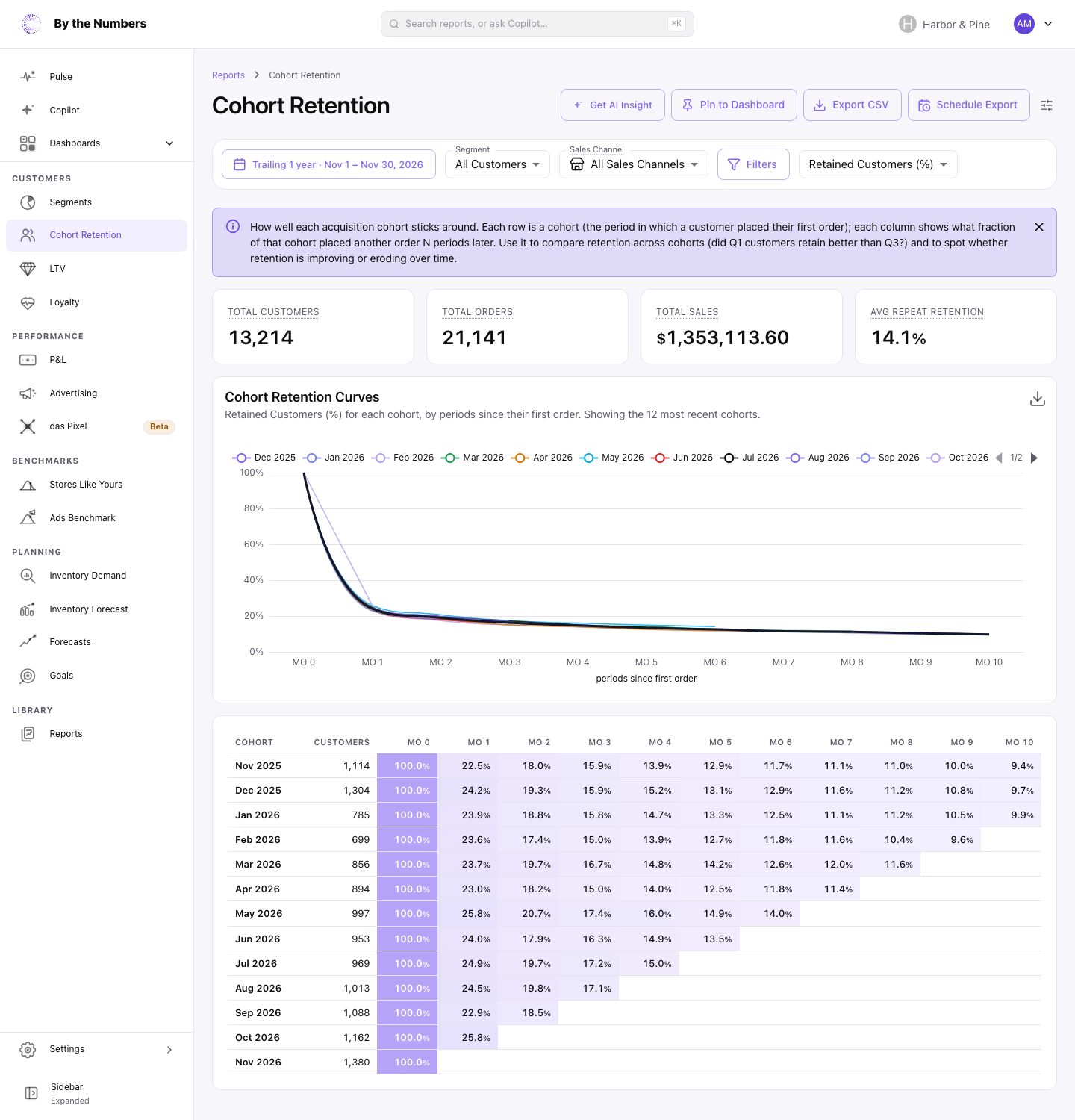1075x1120 pixels.
Task: Open the das Pixel icon
Action: (x=28, y=426)
